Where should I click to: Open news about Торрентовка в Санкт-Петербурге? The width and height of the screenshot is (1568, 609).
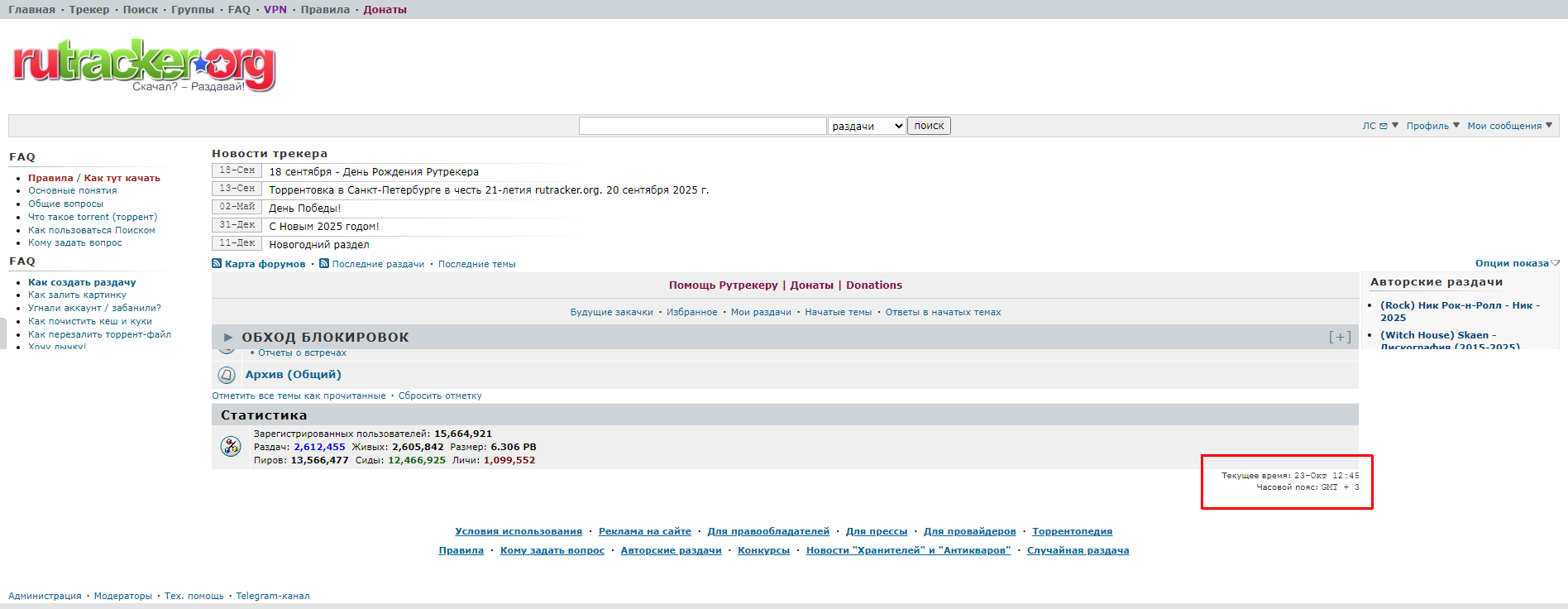(489, 190)
